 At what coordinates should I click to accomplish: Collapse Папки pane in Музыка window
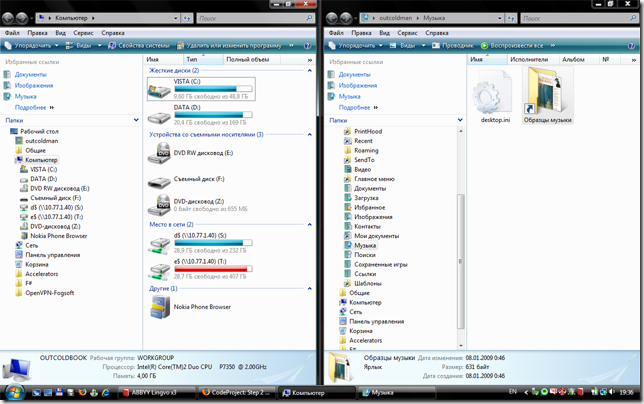(x=460, y=120)
